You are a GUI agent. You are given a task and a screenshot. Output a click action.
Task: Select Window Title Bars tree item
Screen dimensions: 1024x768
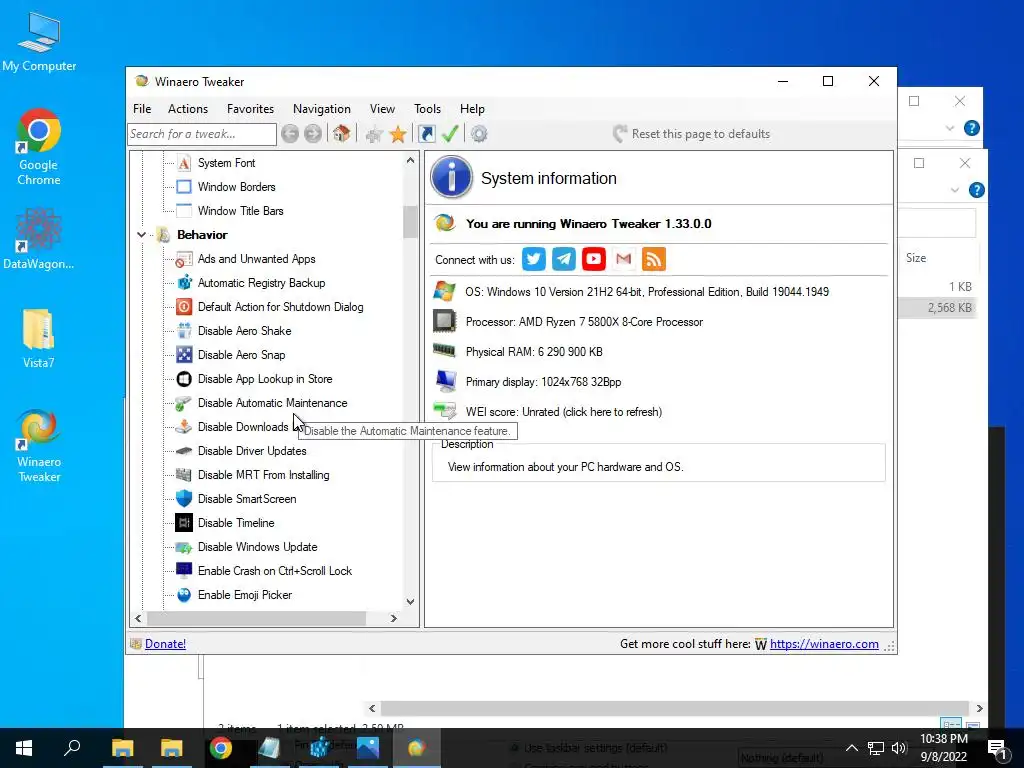(x=240, y=211)
